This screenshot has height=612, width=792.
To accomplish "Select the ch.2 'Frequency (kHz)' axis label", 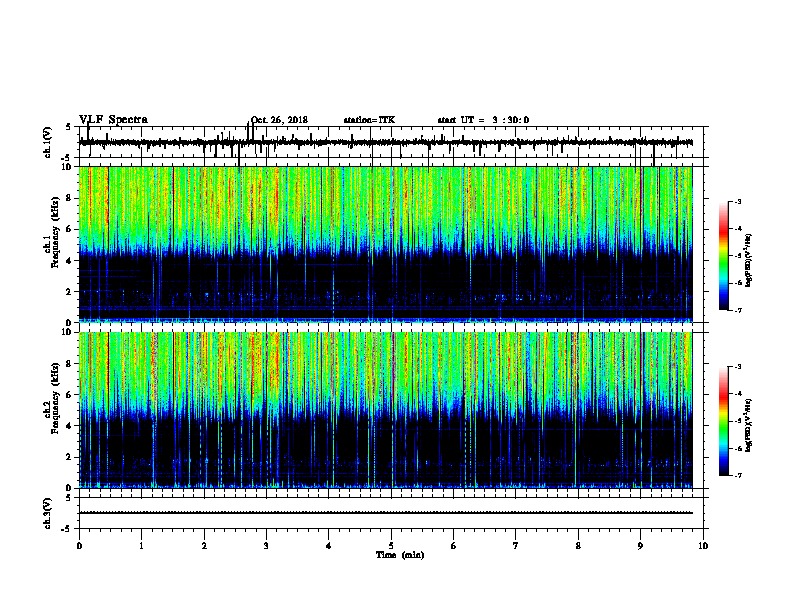I will (x=54, y=398).
